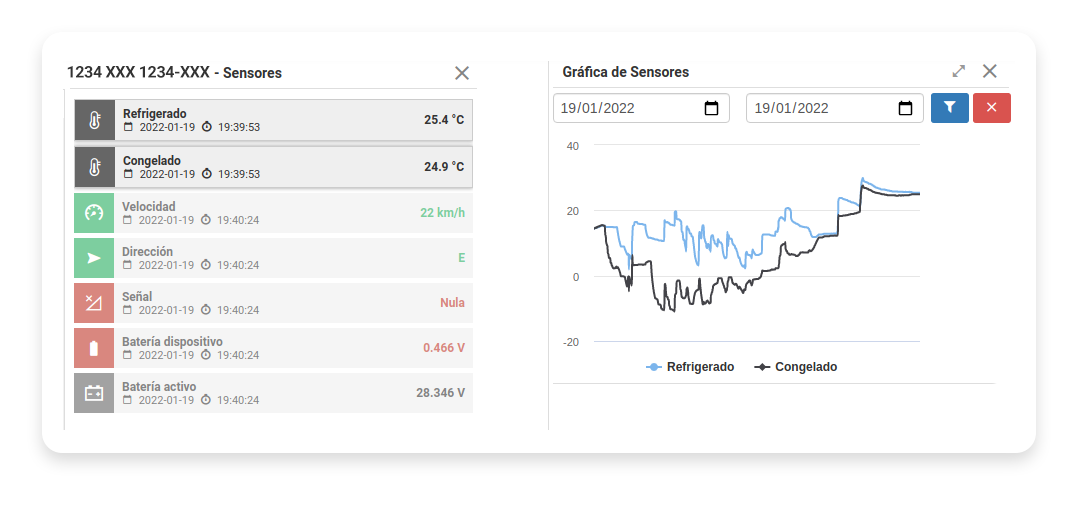This screenshot has height=514, width=1081.
Task: Click the Congelado thermometer icon
Action: pos(94,166)
